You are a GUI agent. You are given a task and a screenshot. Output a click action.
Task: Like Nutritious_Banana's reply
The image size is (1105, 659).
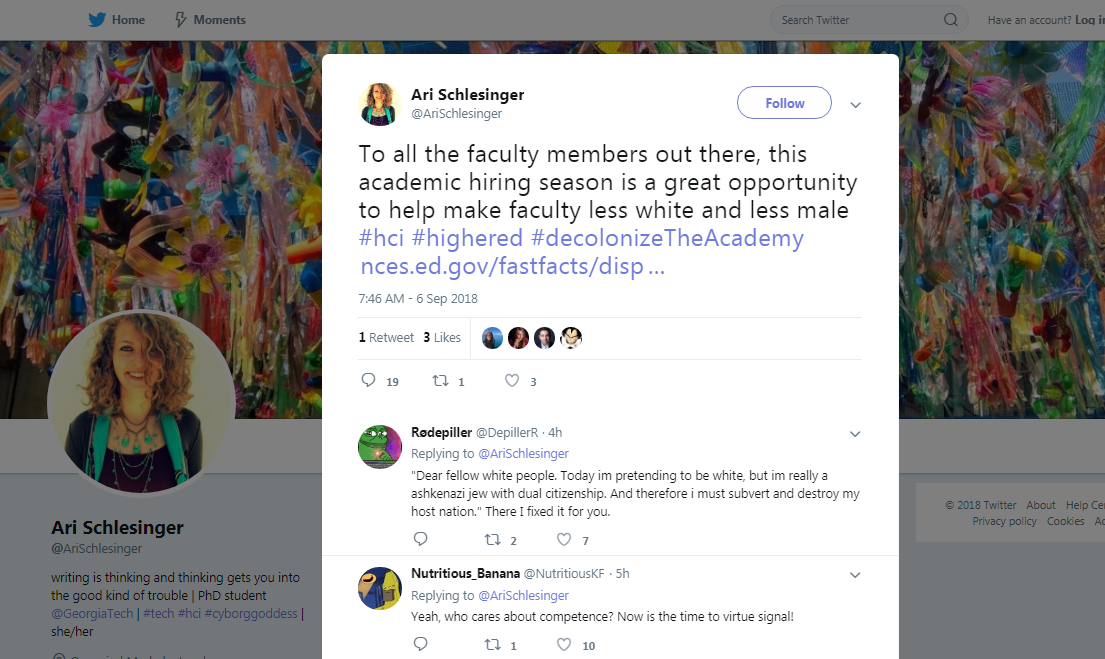pyautogui.click(x=564, y=645)
